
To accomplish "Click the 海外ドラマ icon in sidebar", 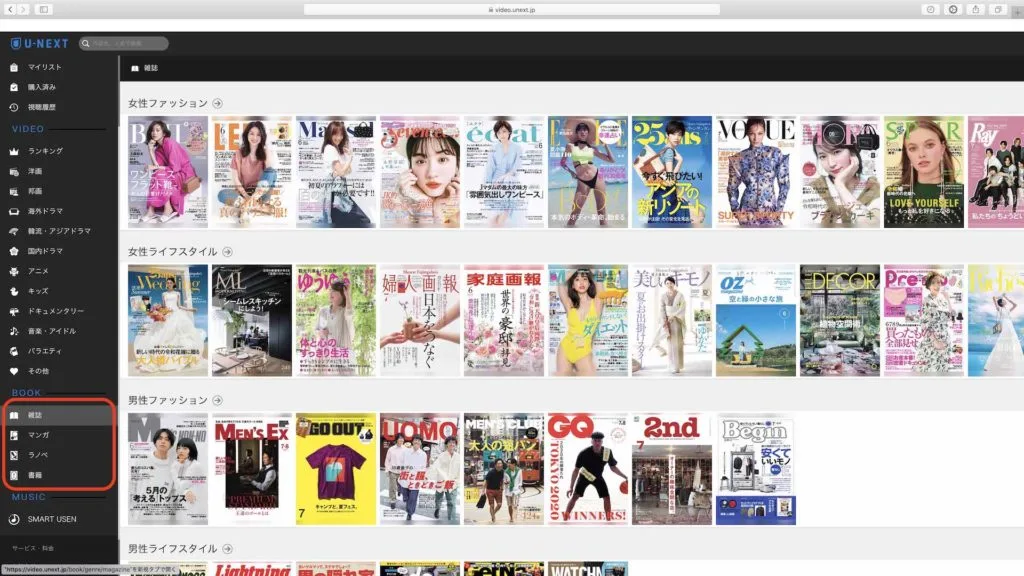I will point(14,212).
